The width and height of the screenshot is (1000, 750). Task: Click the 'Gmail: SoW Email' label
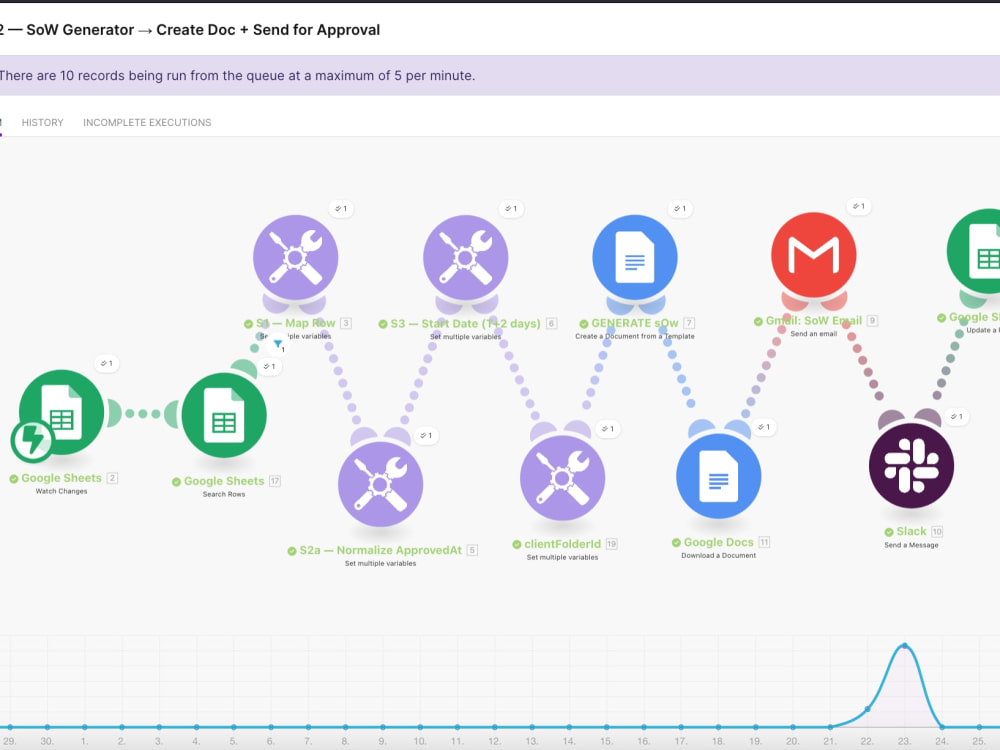coord(813,321)
